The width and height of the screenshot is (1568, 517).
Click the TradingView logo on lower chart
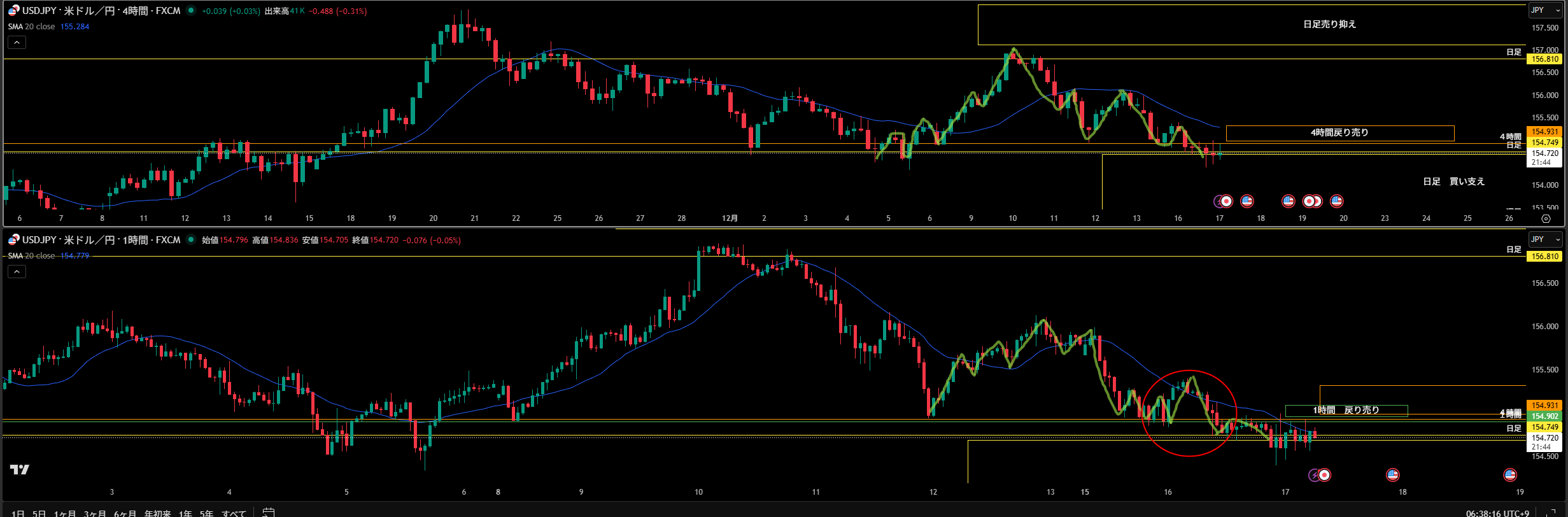(20, 470)
